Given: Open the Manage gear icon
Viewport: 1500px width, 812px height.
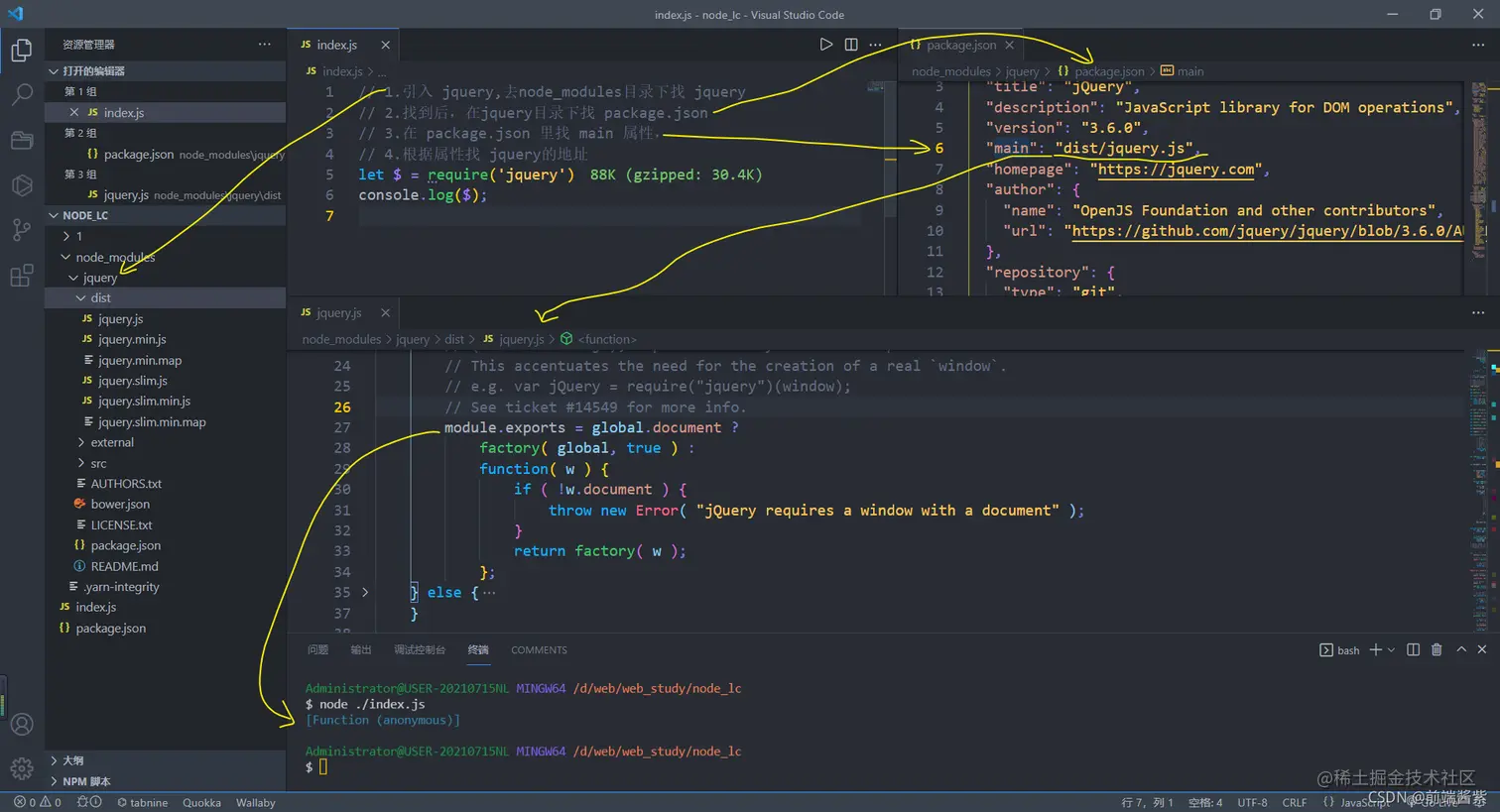Looking at the screenshot, I should tap(22, 768).
